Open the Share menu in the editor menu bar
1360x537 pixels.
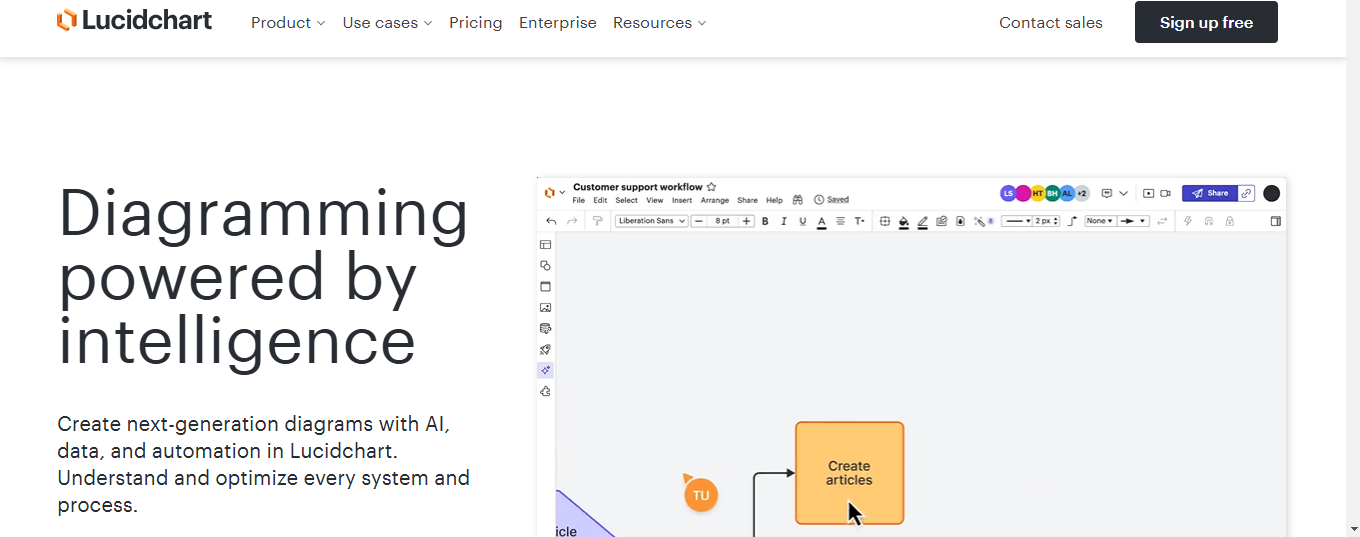[747, 200]
